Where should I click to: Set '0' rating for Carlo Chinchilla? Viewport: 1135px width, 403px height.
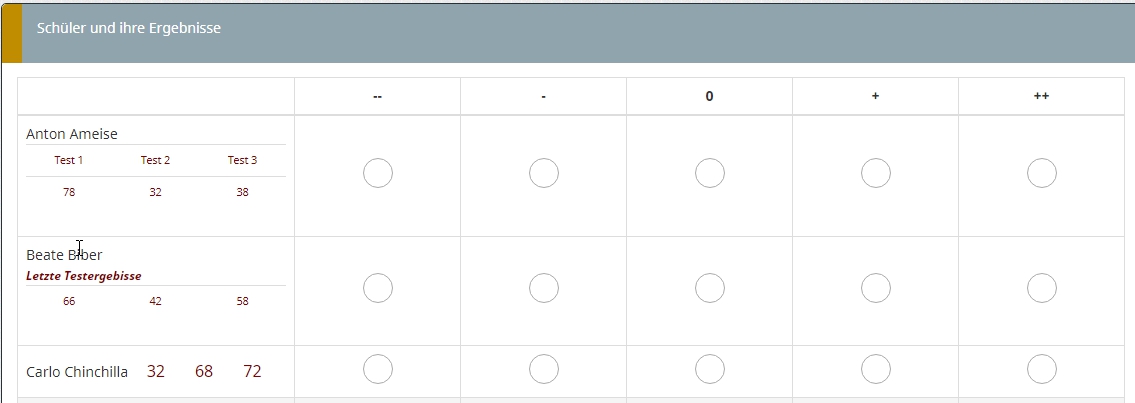pyautogui.click(x=710, y=369)
